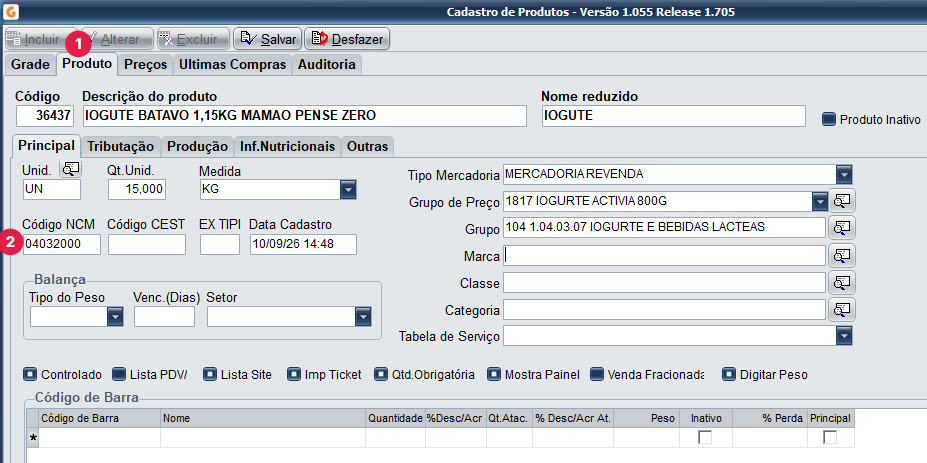
Task: Expand the Tabela de Serviço dropdown
Action: coord(844,337)
